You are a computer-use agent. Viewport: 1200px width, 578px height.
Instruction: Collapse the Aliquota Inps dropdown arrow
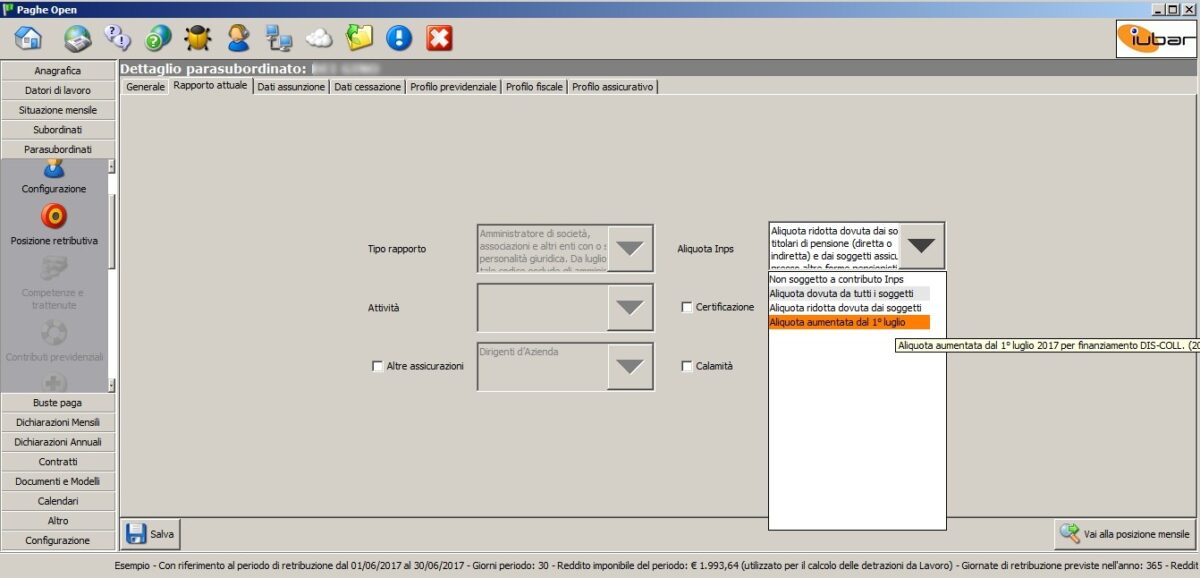tap(921, 246)
